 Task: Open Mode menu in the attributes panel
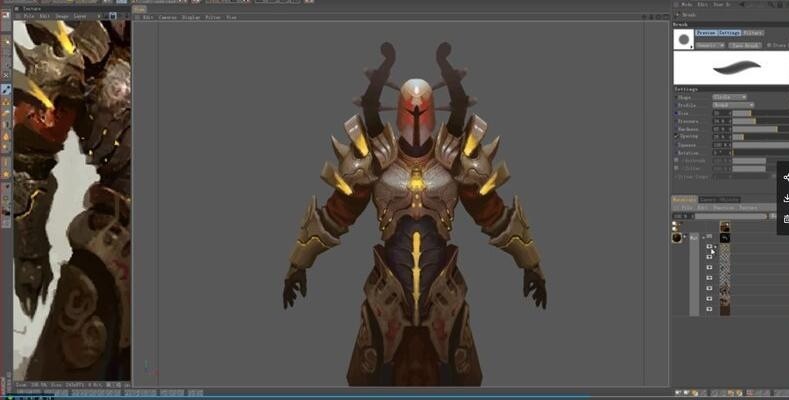coord(686,4)
